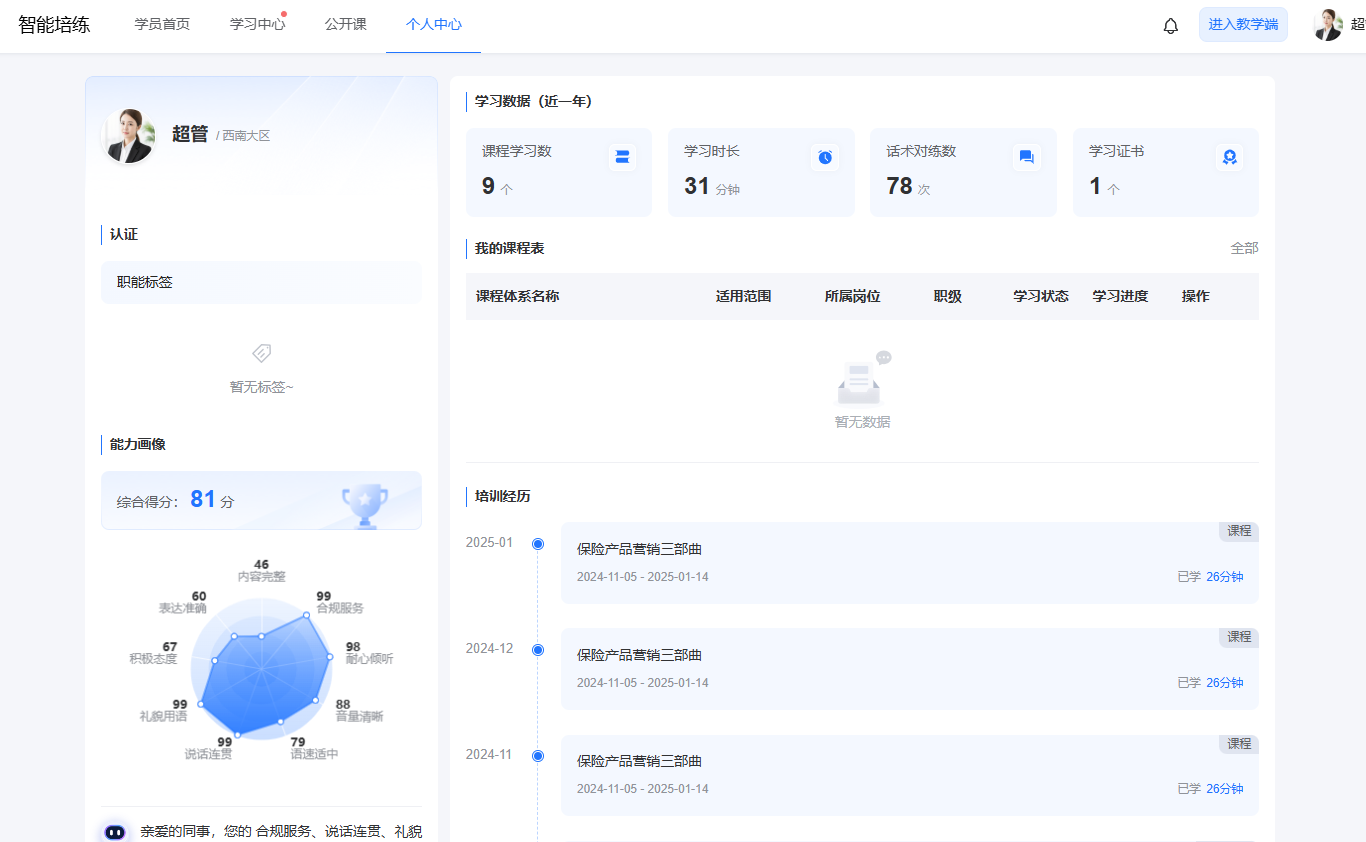Click 综合得分 81 score value
The image size is (1366, 842).
point(203,499)
